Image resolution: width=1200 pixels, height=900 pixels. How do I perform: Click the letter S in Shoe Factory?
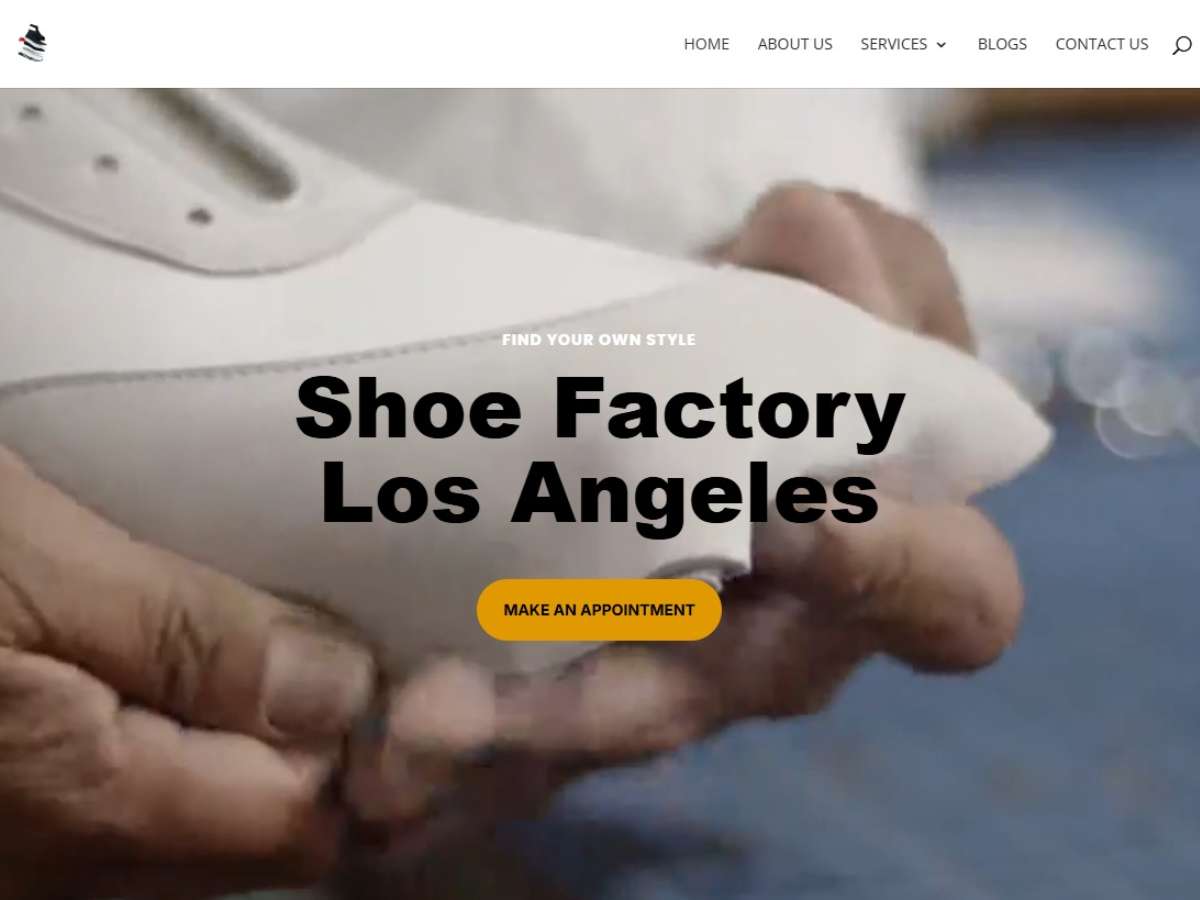[x=327, y=408]
